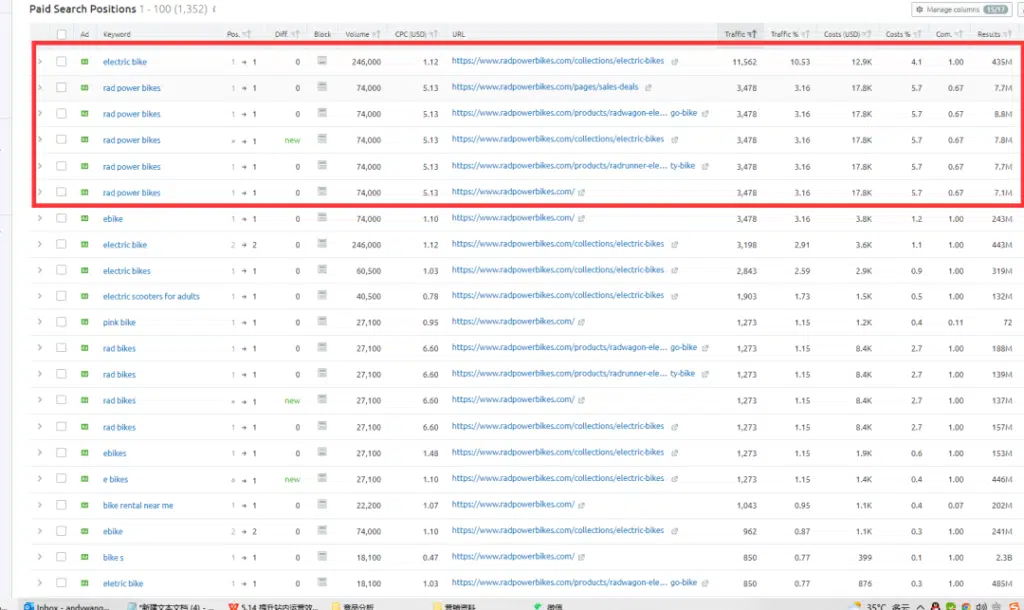Open SERP block icon for bike rental near me
The width and height of the screenshot is (1024, 610).
coord(322,504)
